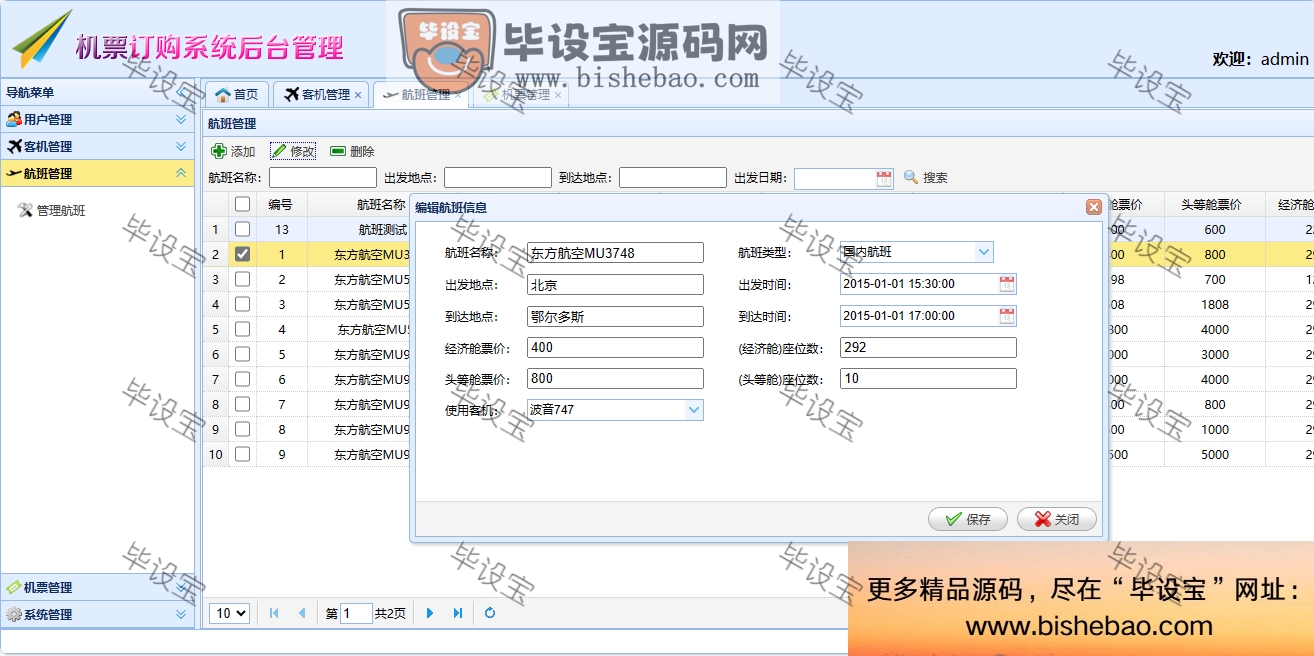Open the 使用客机 dropdown showing 波音747

pos(694,410)
